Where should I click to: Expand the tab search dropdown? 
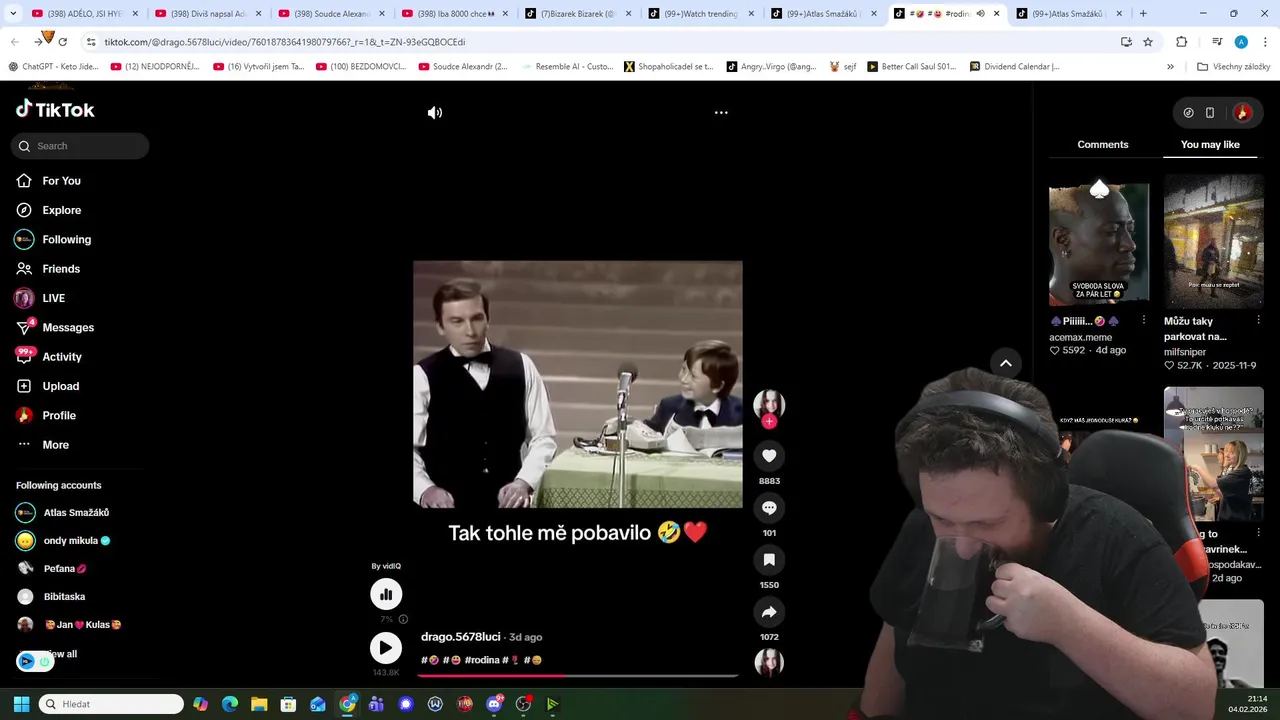click(13, 14)
